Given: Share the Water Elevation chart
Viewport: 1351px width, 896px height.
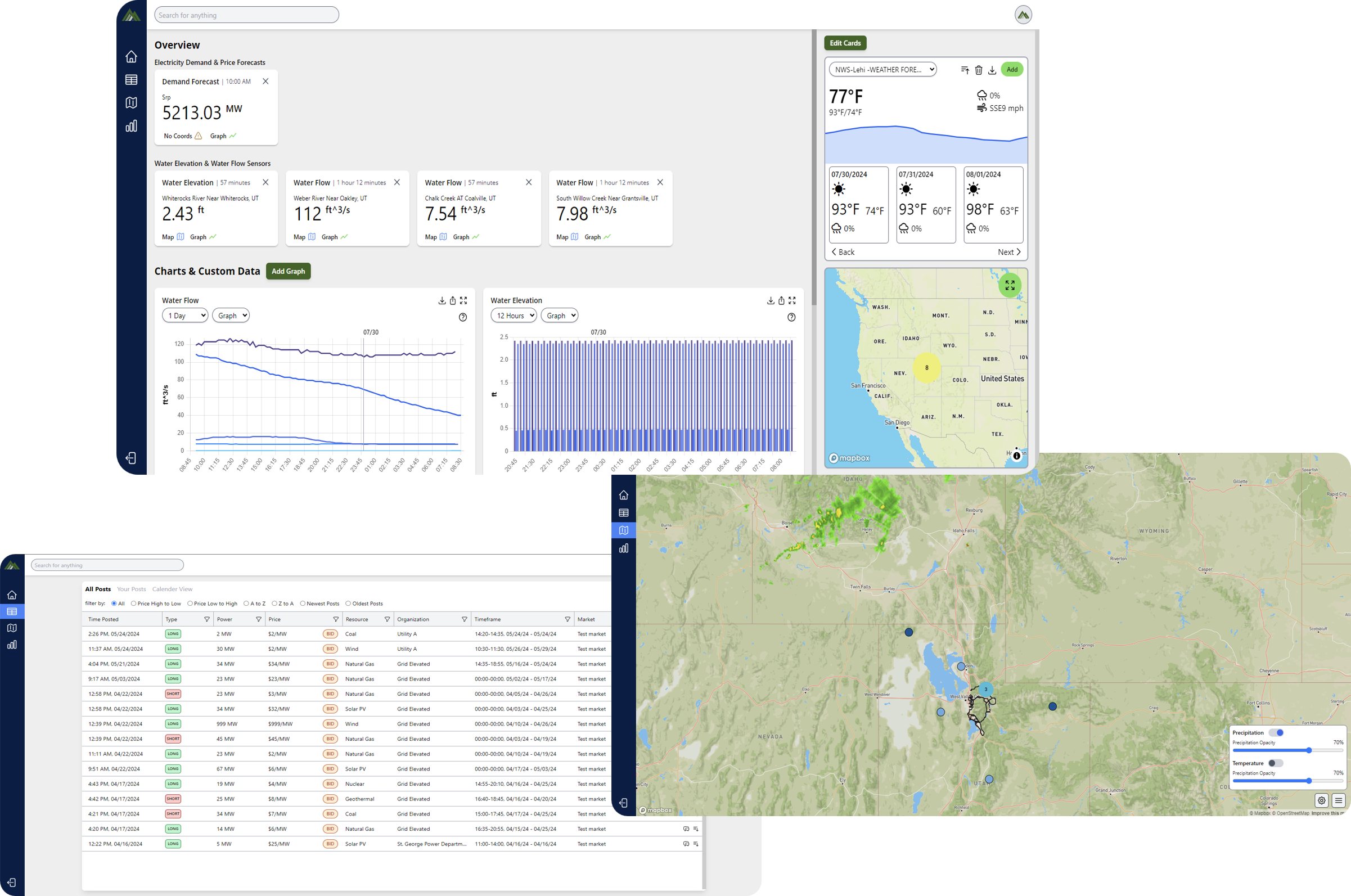Looking at the screenshot, I should (x=781, y=300).
